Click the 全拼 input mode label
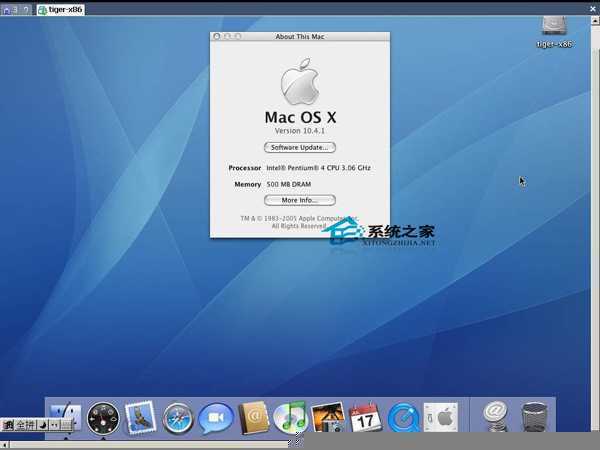Screen dimensions: 600x450 pyautogui.click(x=26, y=425)
